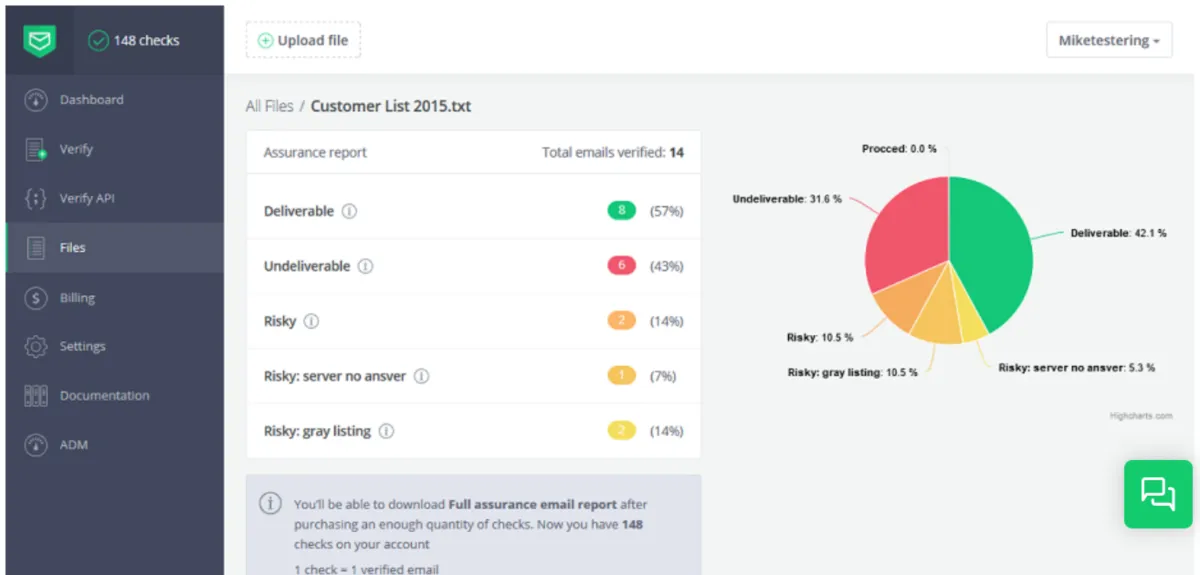Screen dimensions: 1200x575
Task: Click the Documentation books icon
Action: (x=36, y=396)
